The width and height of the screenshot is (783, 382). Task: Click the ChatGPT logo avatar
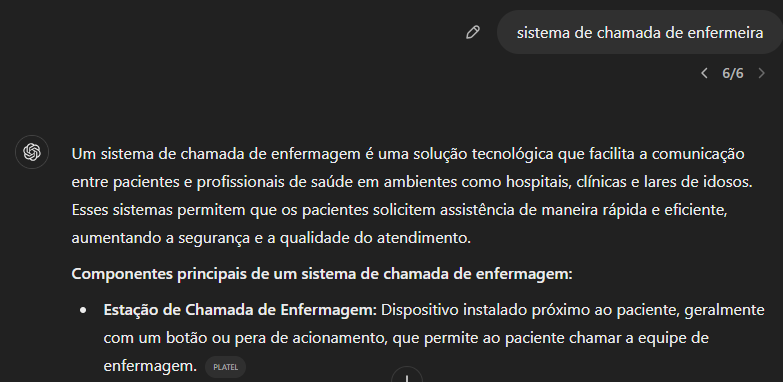32,152
